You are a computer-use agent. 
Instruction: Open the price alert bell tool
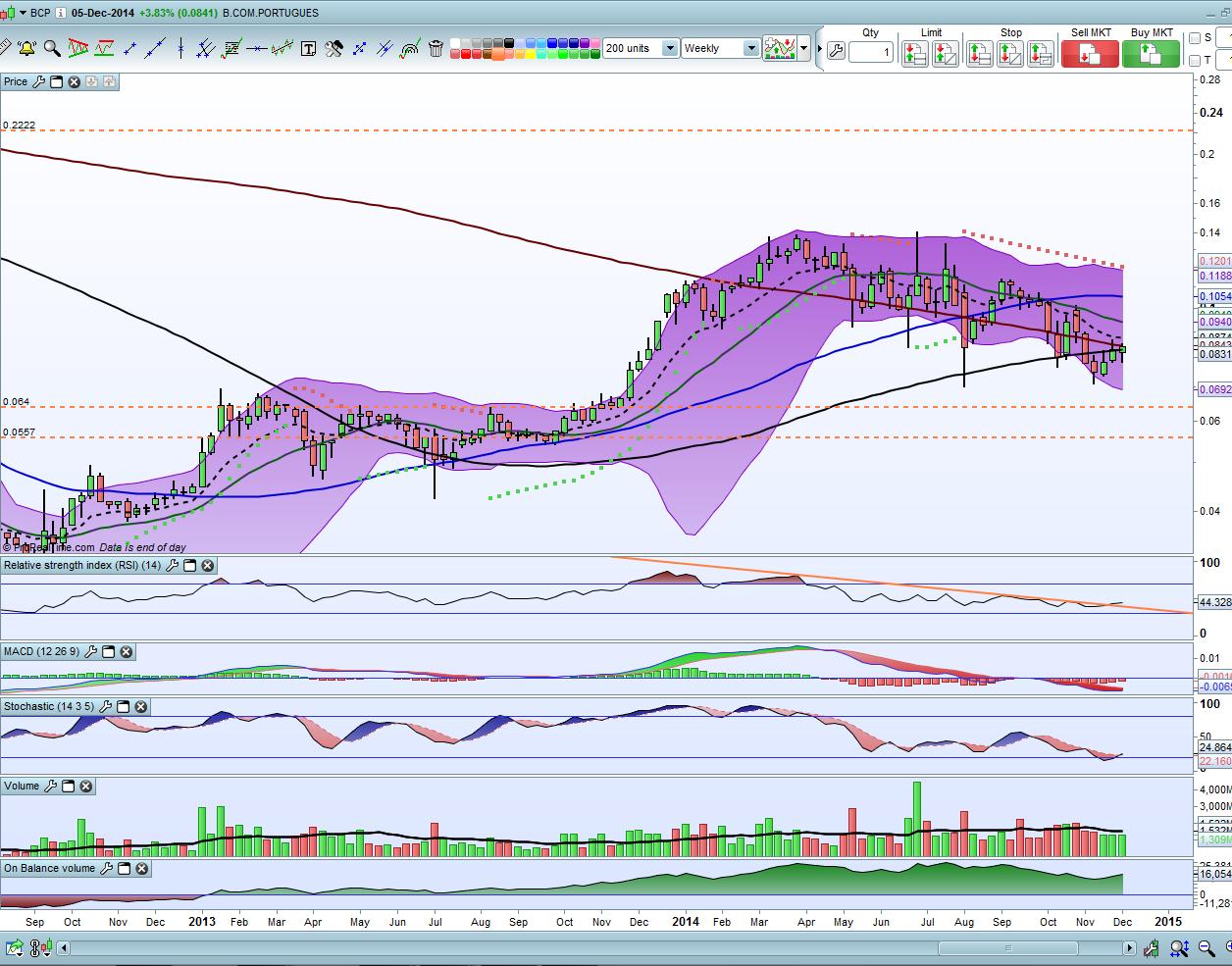(x=26, y=48)
